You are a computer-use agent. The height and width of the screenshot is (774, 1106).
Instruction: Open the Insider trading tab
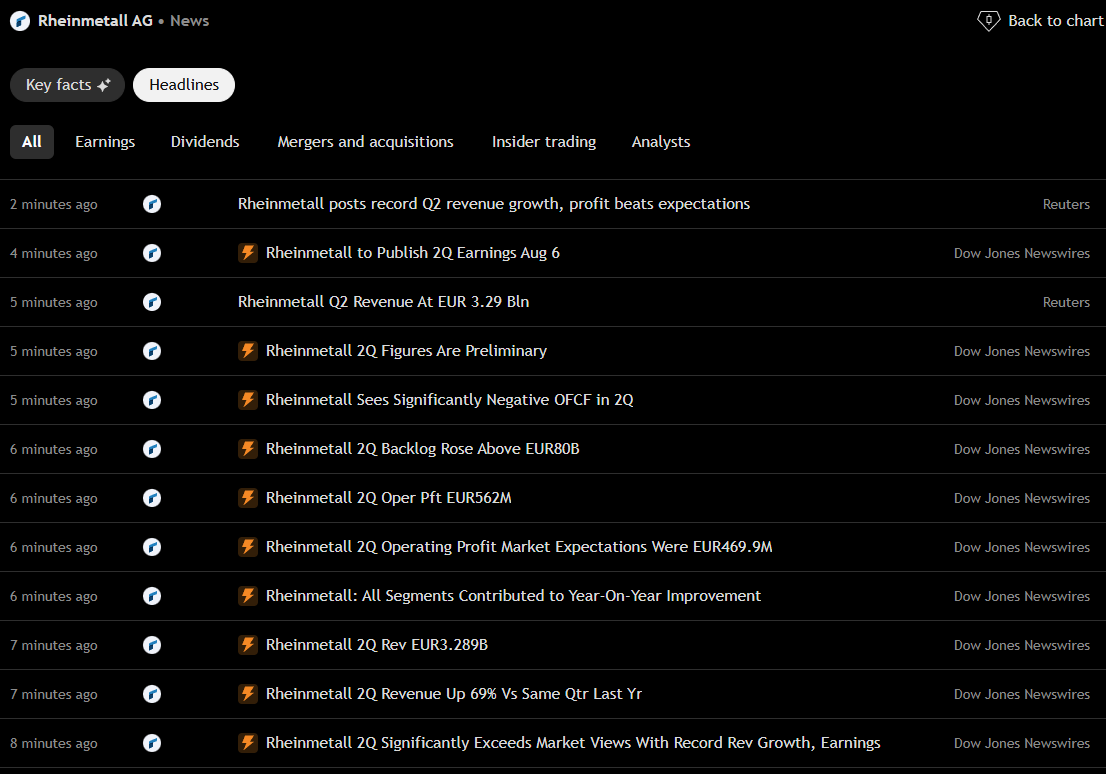544,142
